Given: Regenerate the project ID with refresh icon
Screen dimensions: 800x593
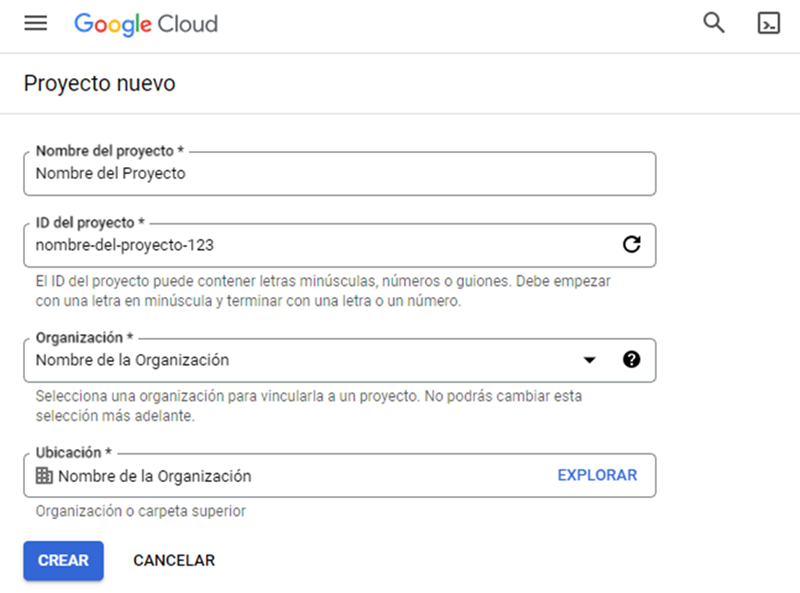Looking at the screenshot, I should click(x=632, y=244).
